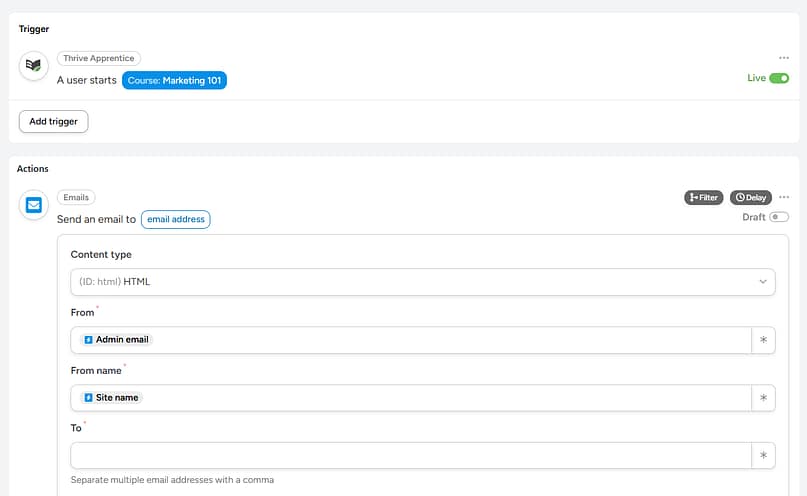Open the trigger three-dot options menu
The width and height of the screenshot is (807, 496).
coord(784,58)
